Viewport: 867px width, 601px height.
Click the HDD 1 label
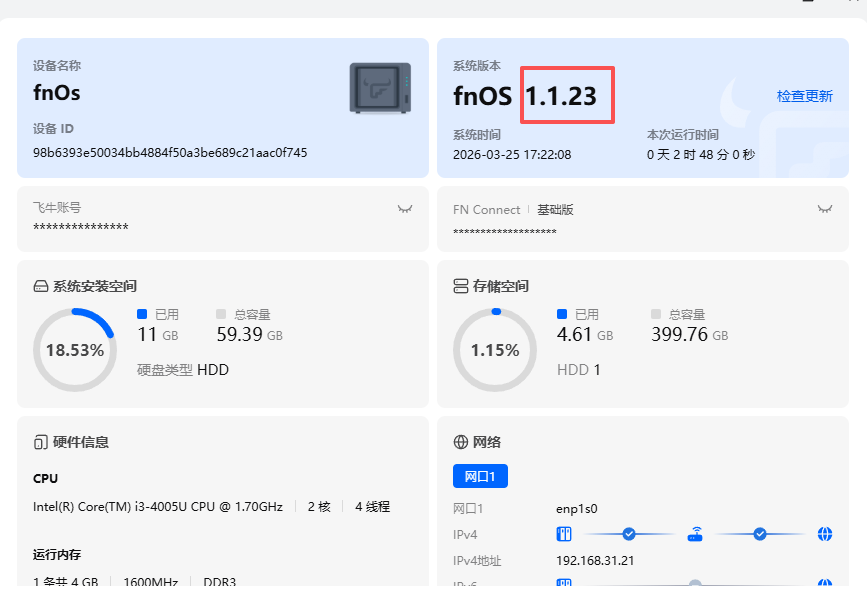click(578, 370)
